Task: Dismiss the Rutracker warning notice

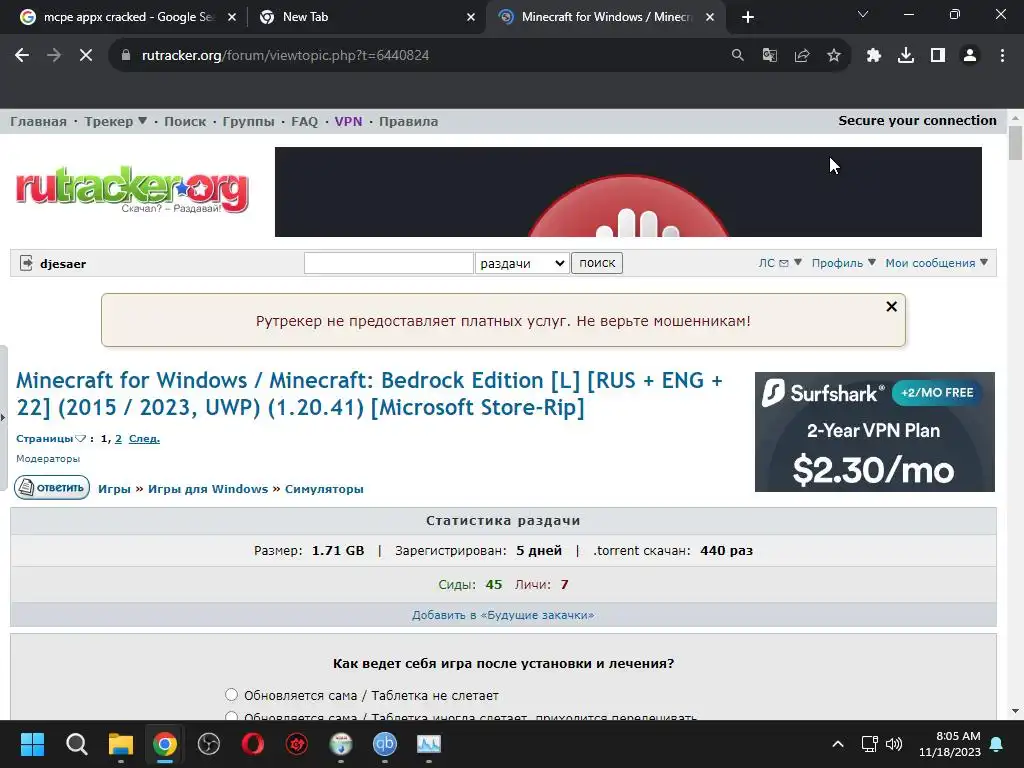Action: point(891,306)
